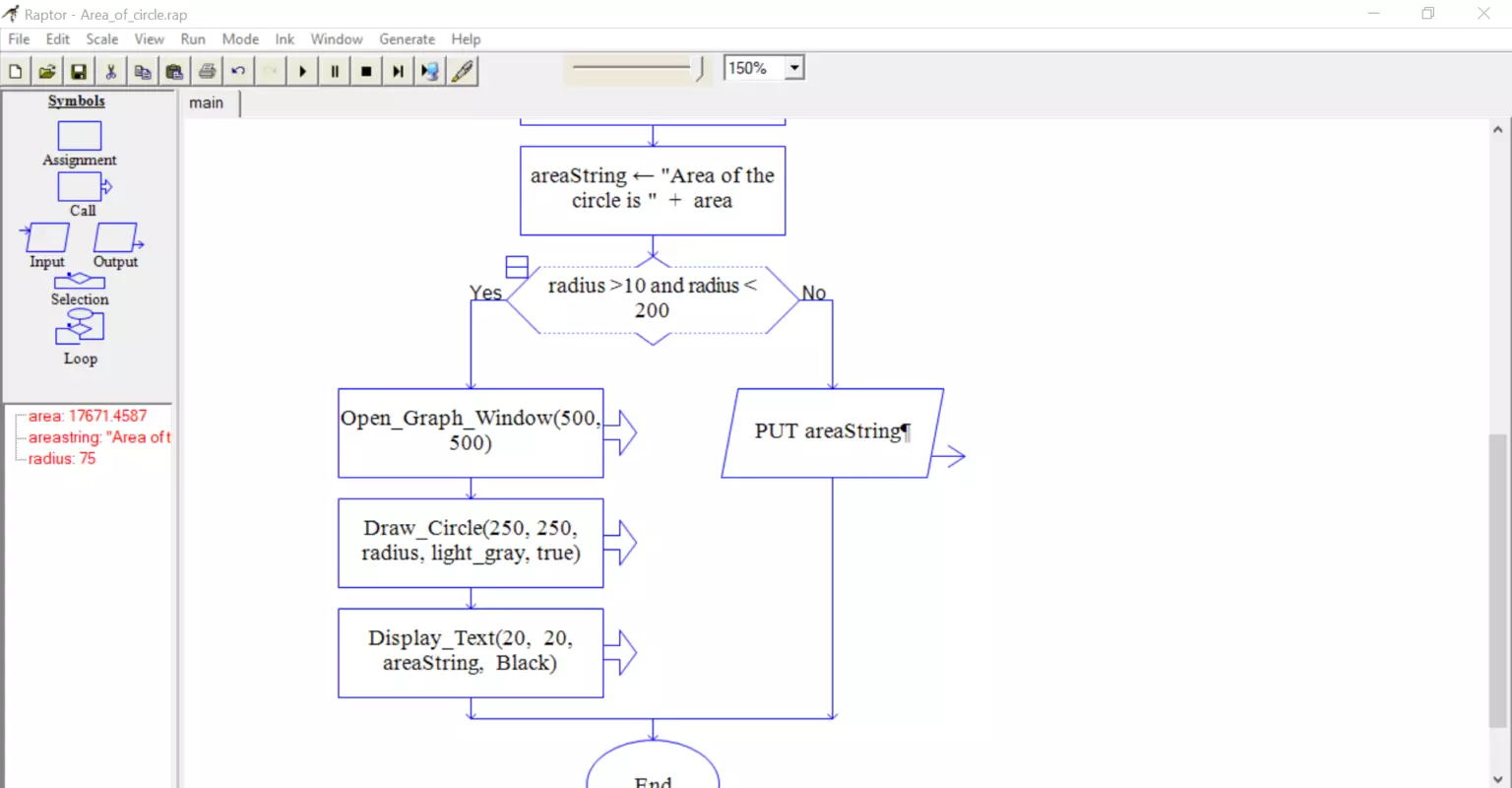Run the flowchart with the Play button
Viewport: 1512px width, 788px height.
coord(303,71)
